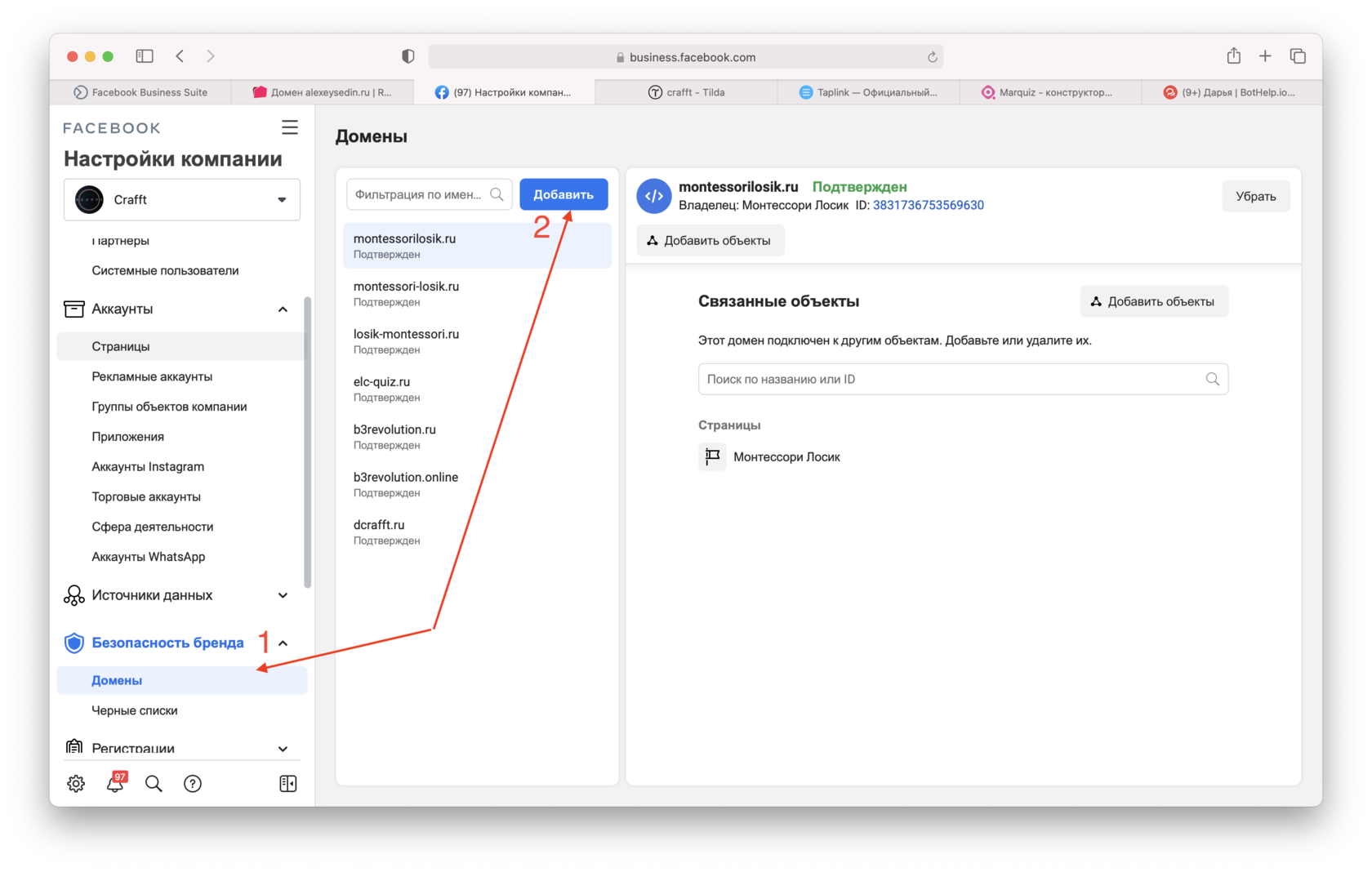Select dcrafft.ru domain
The image size is (1372, 872).
477,532
